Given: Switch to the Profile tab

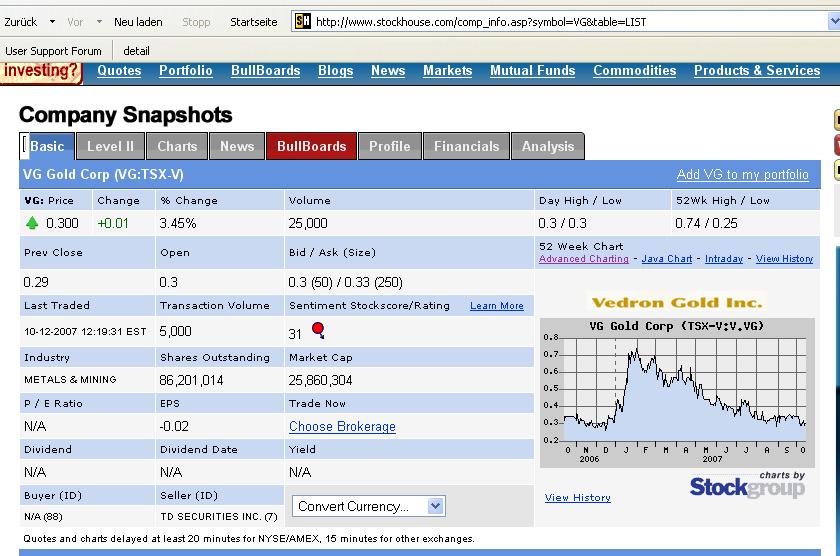Looking at the screenshot, I should coord(389,146).
